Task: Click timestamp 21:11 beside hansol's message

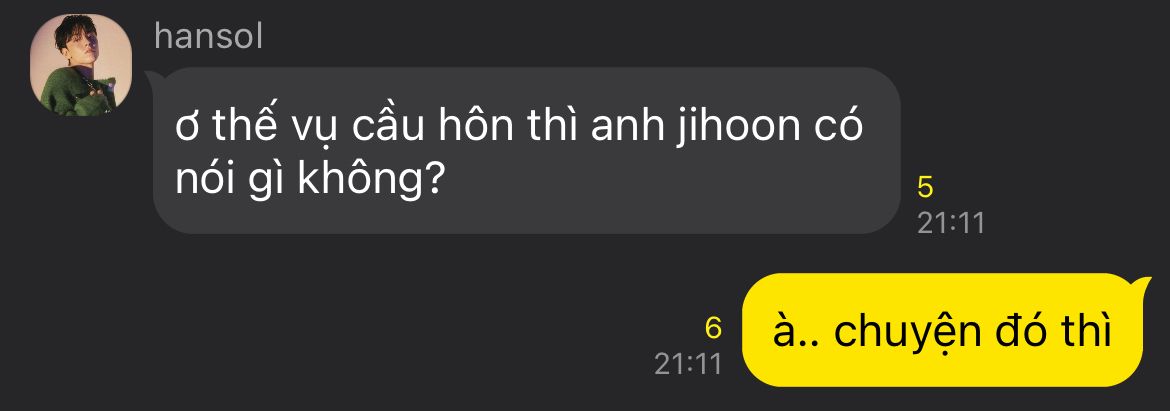Action: click(951, 223)
